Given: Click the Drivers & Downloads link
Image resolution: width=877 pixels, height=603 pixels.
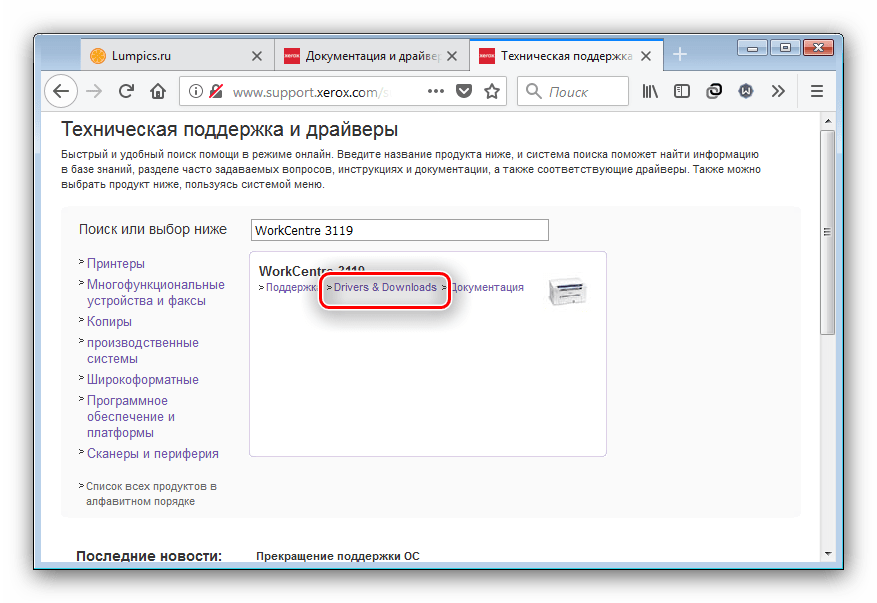Looking at the screenshot, I should pyautogui.click(x=385, y=287).
